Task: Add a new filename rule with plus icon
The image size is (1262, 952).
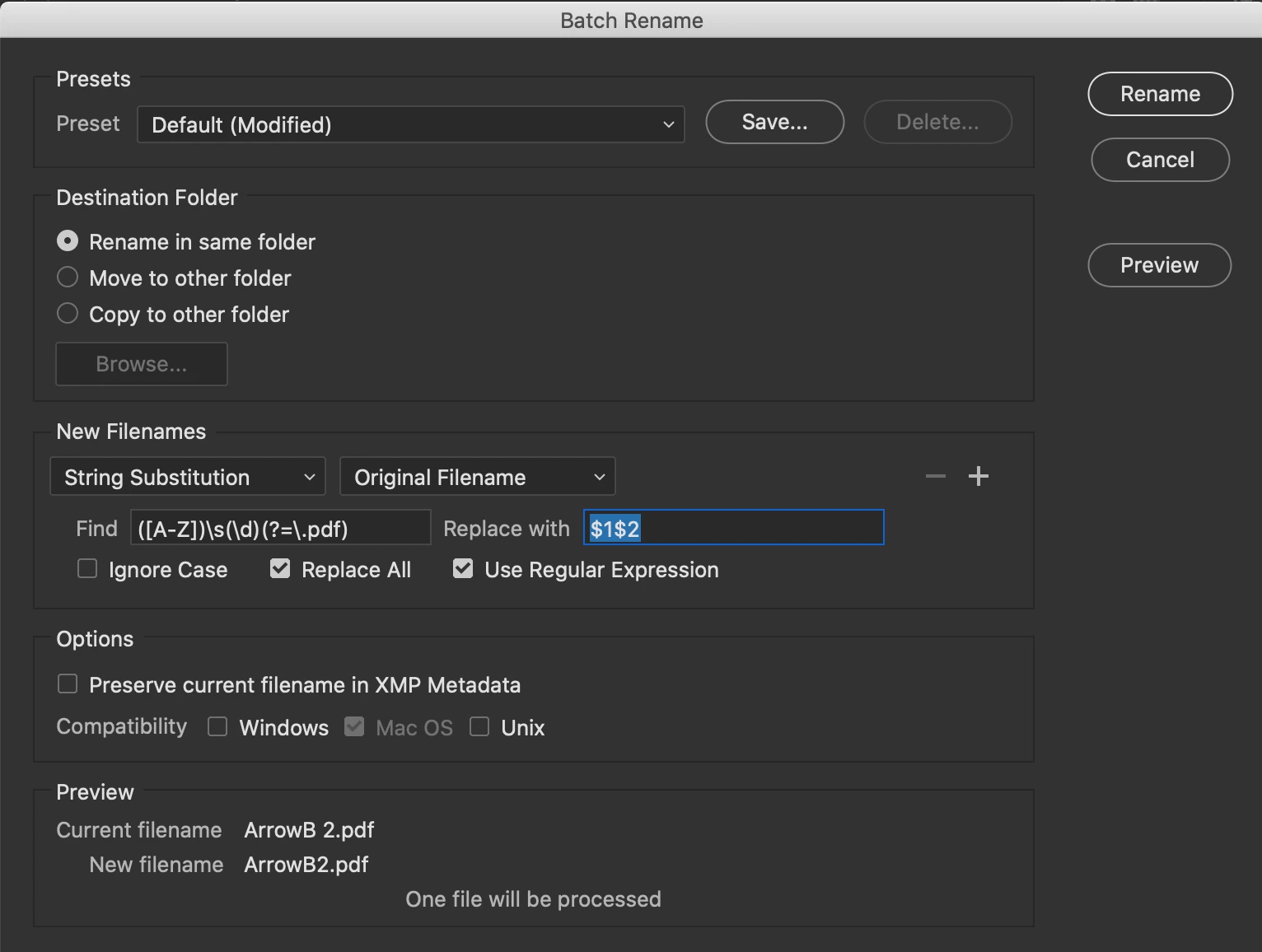Action: 978,476
